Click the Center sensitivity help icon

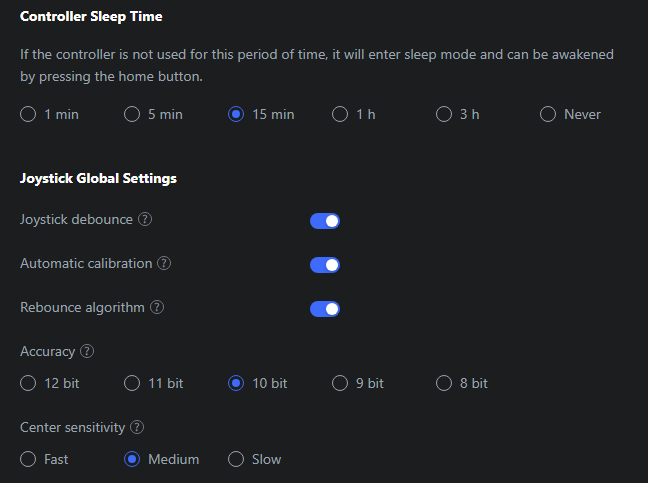point(137,428)
